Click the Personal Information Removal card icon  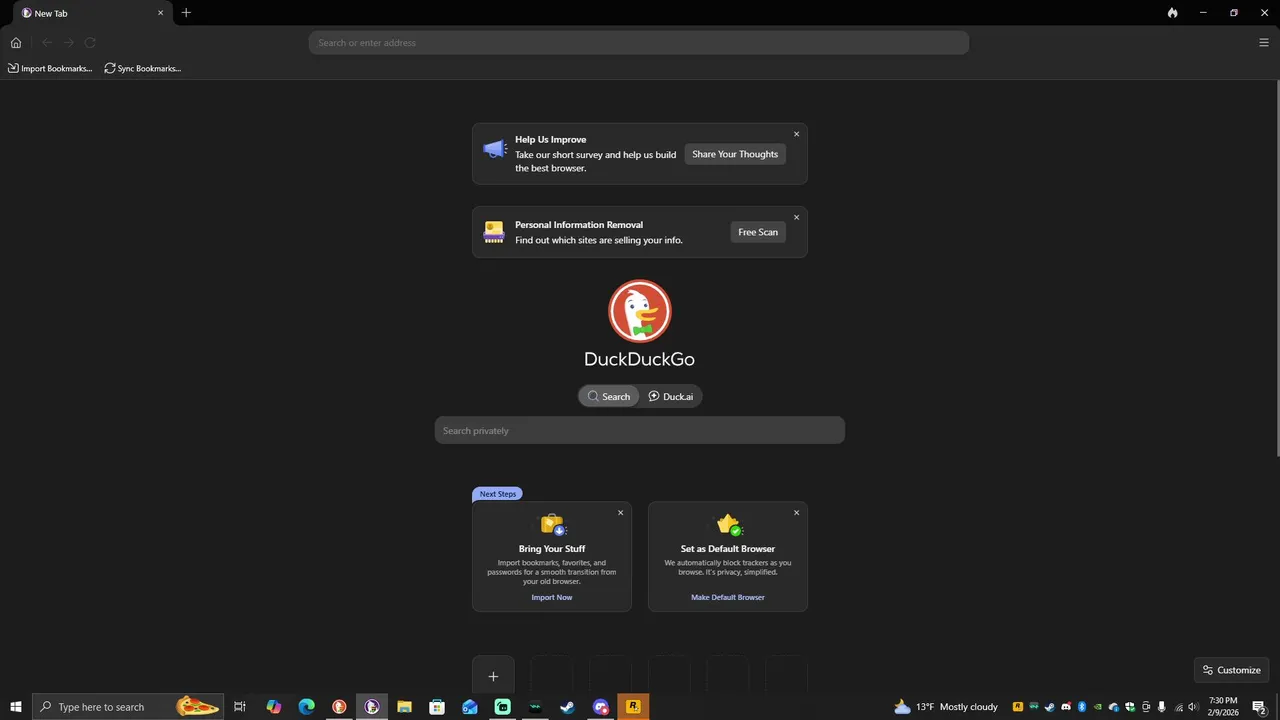(x=494, y=232)
